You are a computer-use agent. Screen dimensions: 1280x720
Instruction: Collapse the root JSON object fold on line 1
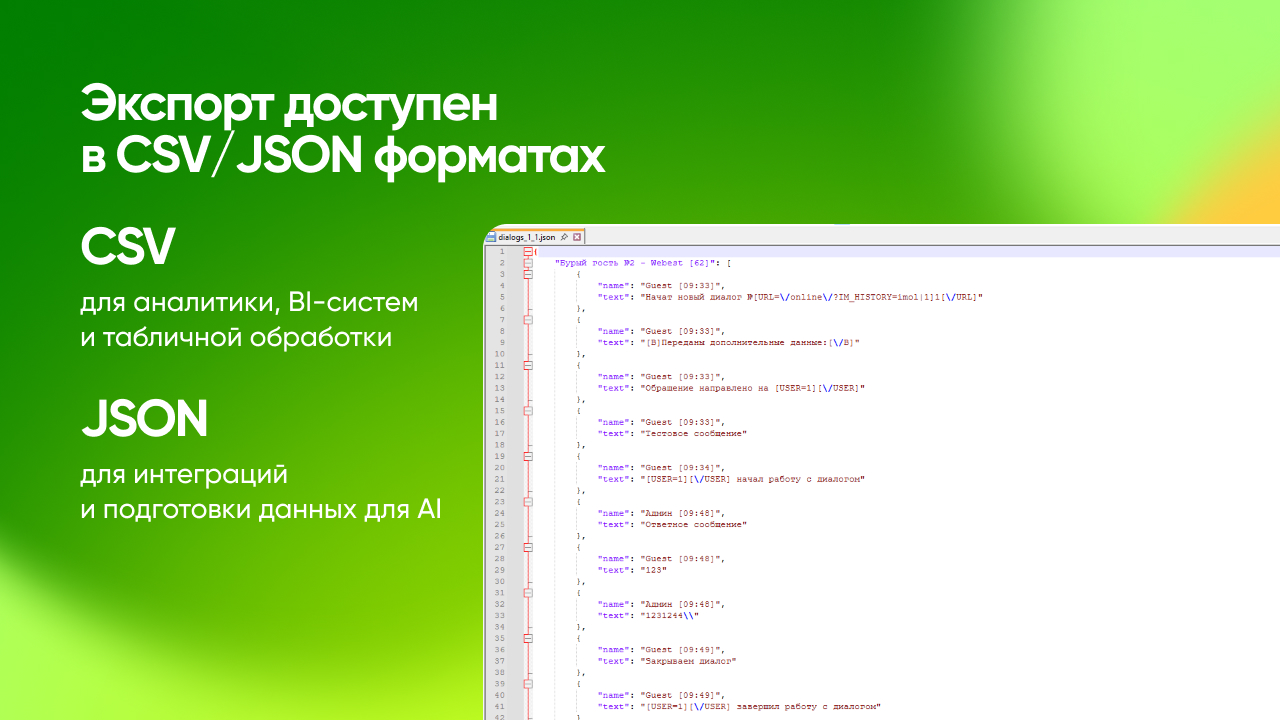coord(528,252)
